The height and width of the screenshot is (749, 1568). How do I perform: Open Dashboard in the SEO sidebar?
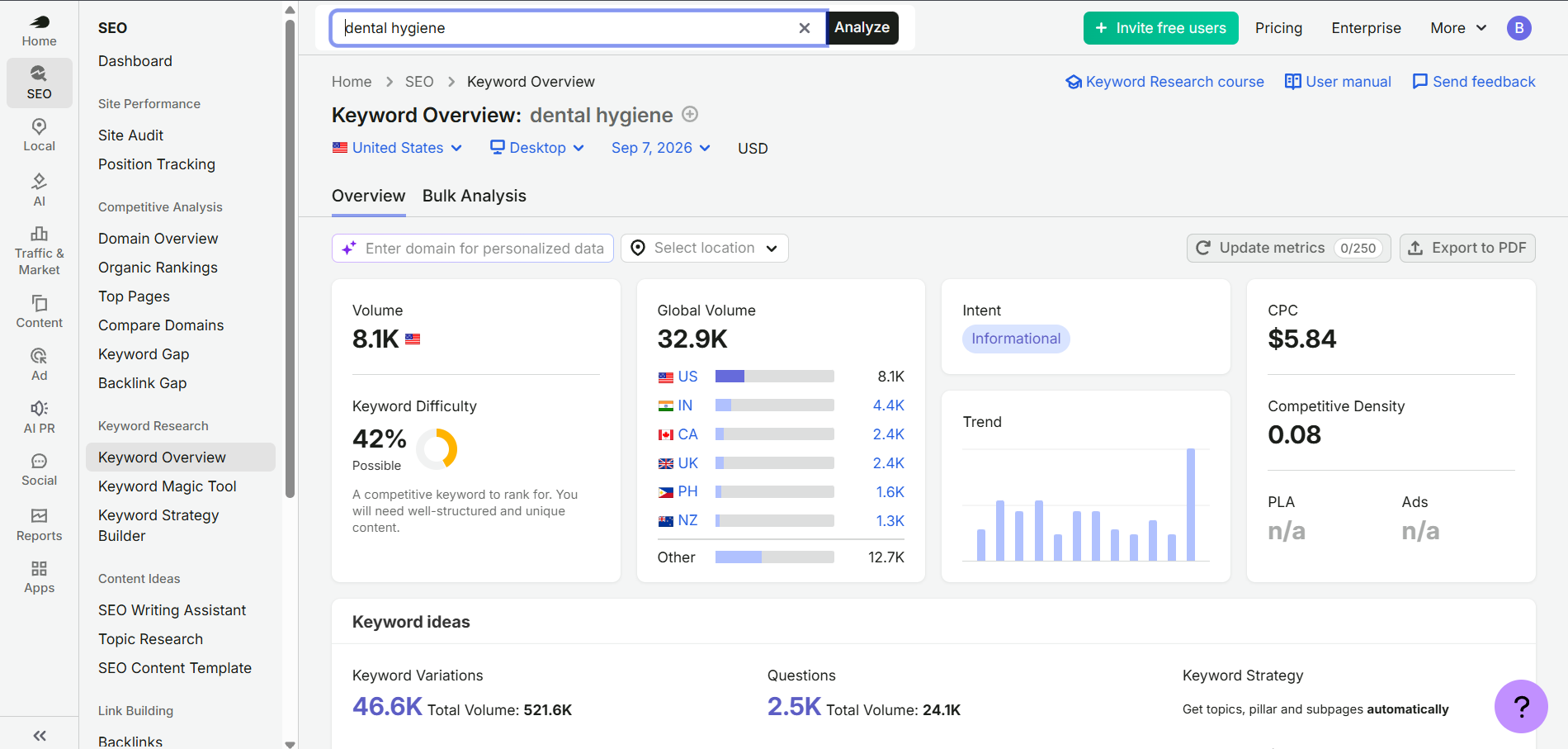point(135,61)
